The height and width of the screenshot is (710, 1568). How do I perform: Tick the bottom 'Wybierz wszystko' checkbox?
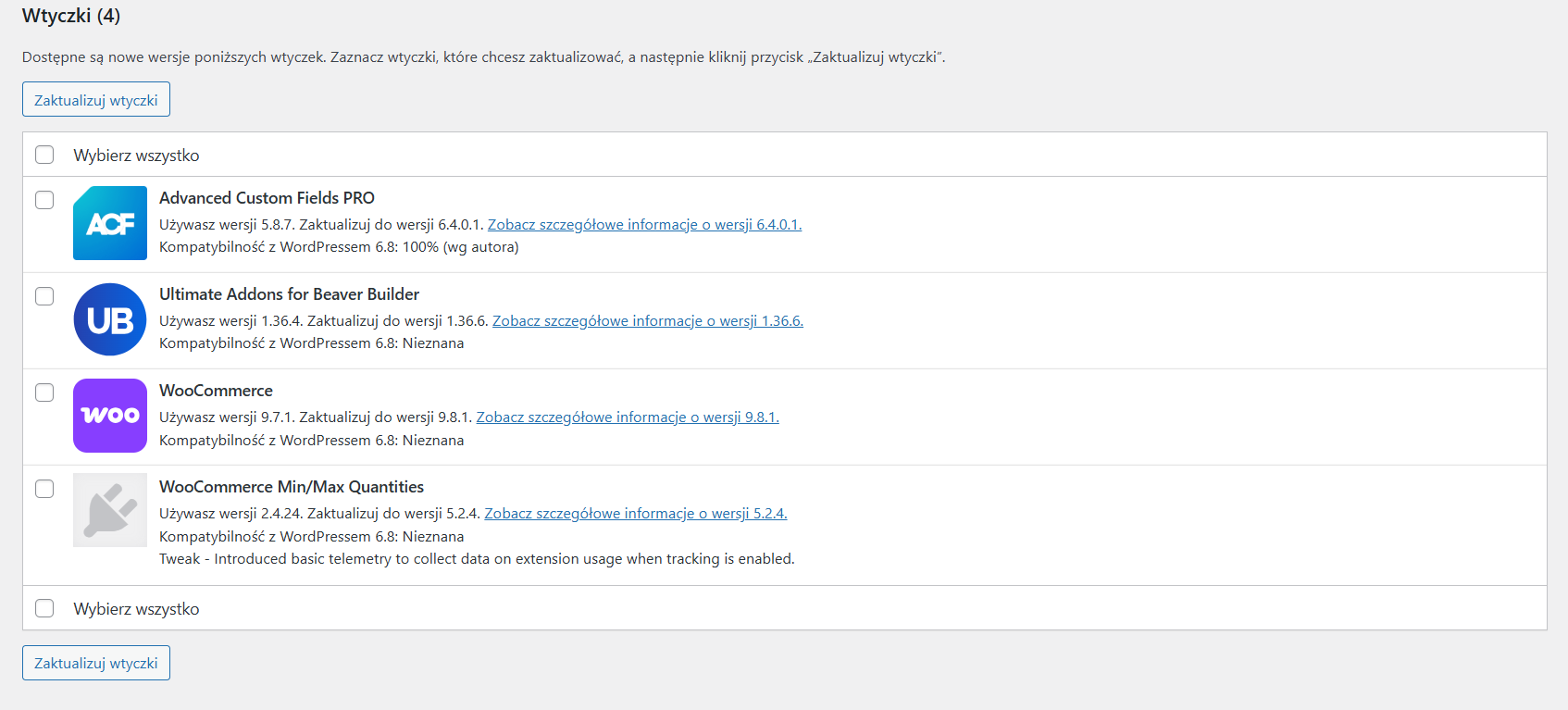coord(44,608)
